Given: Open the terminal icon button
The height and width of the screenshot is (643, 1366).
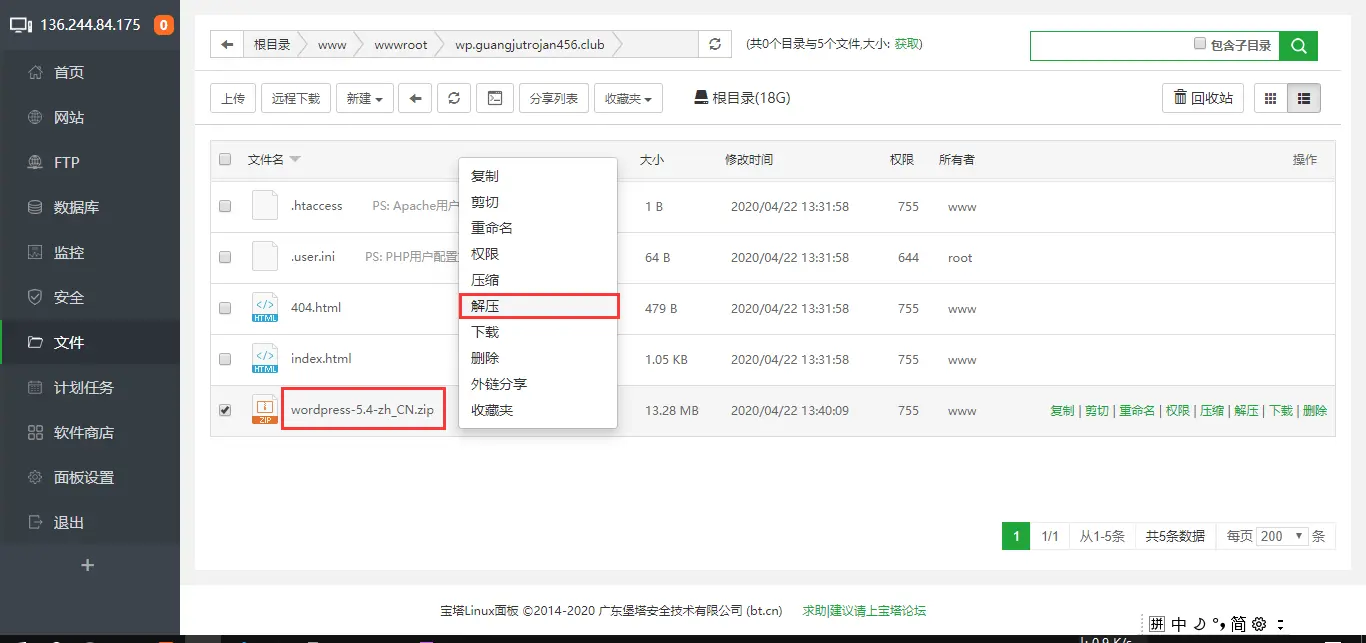Looking at the screenshot, I should pyautogui.click(x=494, y=98).
